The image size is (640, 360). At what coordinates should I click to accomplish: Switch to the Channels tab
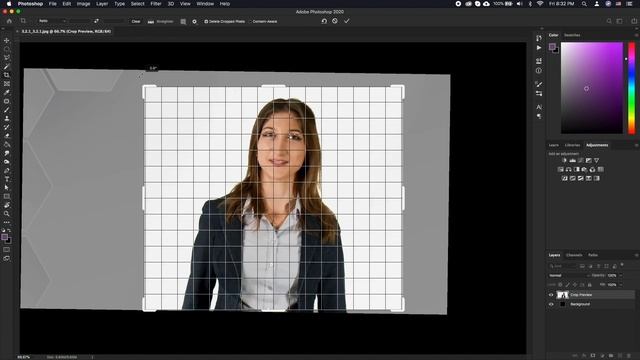[574, 255]
